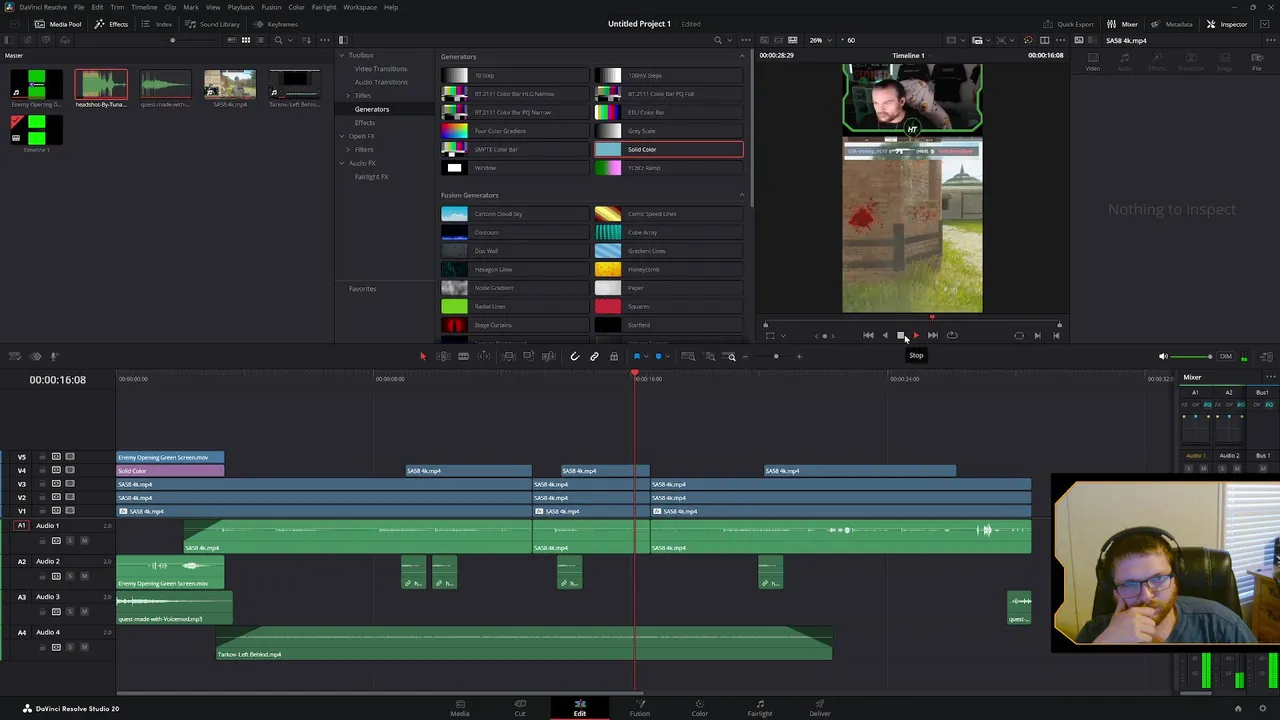Switch to the Cut page
This screenshot has width=1280, height=720.
click(x=520, y=708)
